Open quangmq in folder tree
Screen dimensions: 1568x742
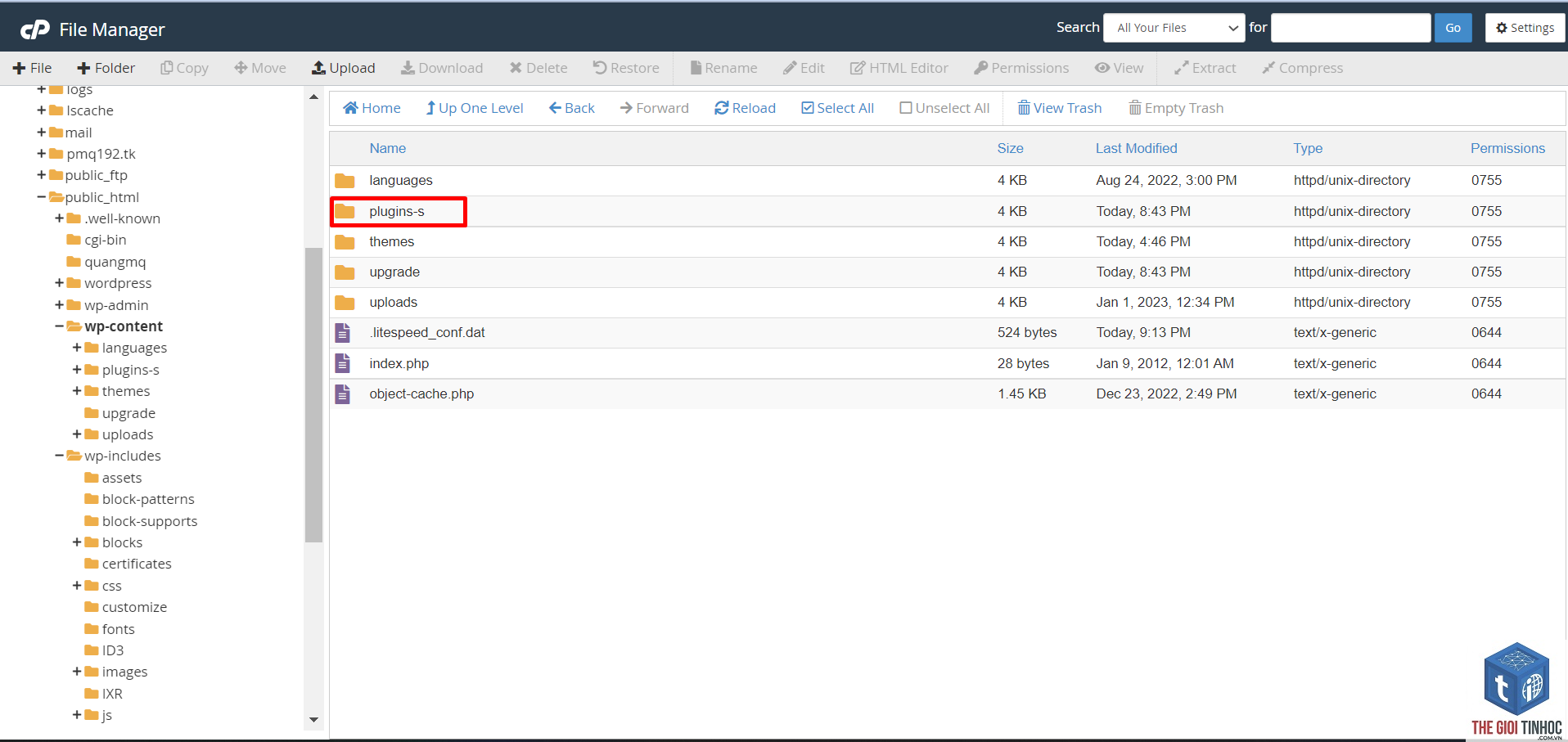tap(115, 262)
